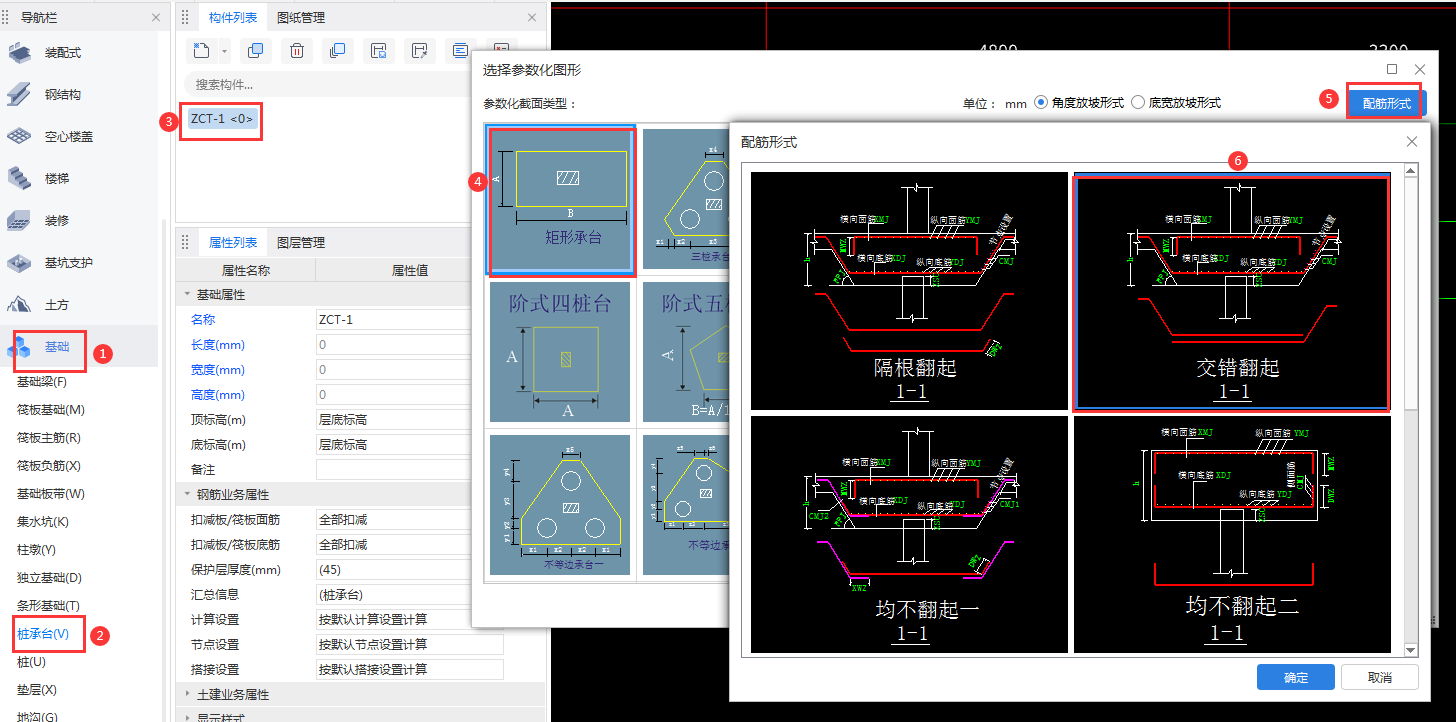This screenshot has width=1456, height=722.
Task: Select the 楼梯 navigation icon
Action: [x=20, y=179]
